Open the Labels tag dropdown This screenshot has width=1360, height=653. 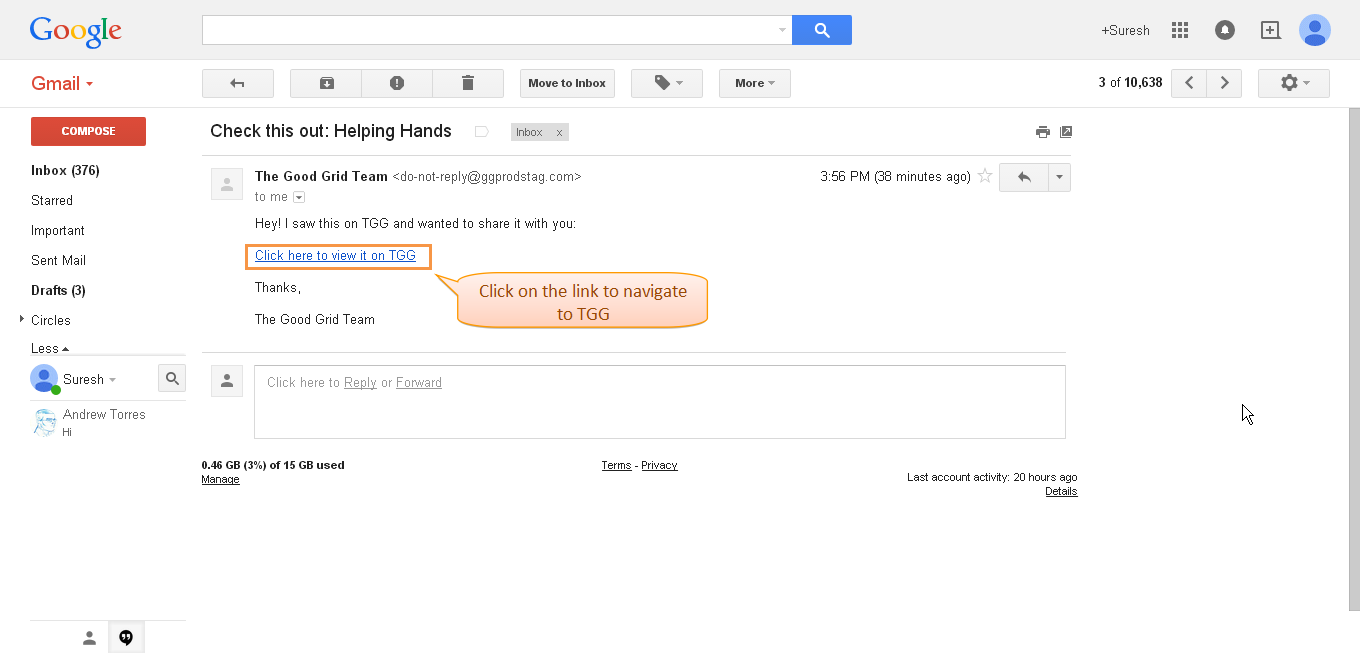click(x=667, y=83)
